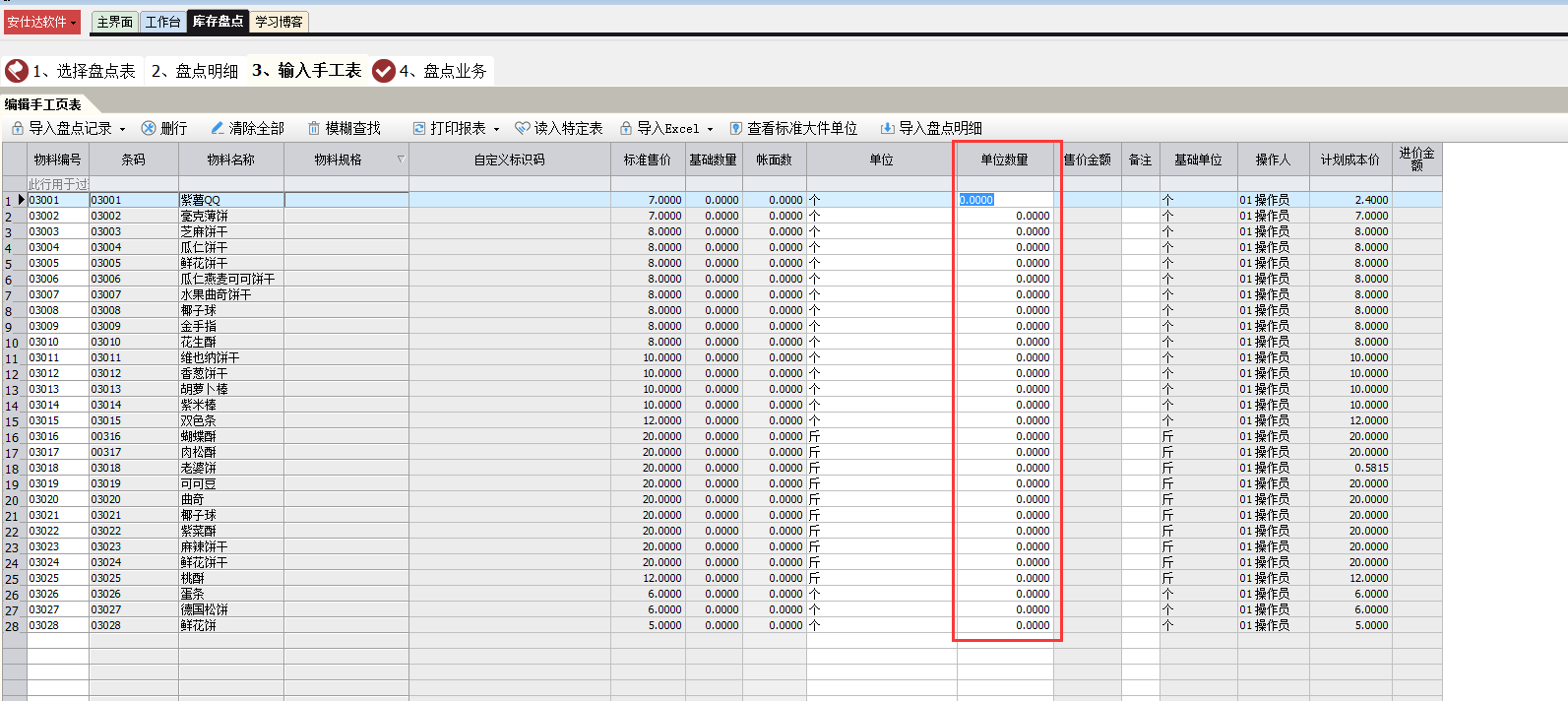This screenshot has width=1568, height=701.
Task: Open fuzzy search via 模糊查找 label
Action: [x=352, y=128]
